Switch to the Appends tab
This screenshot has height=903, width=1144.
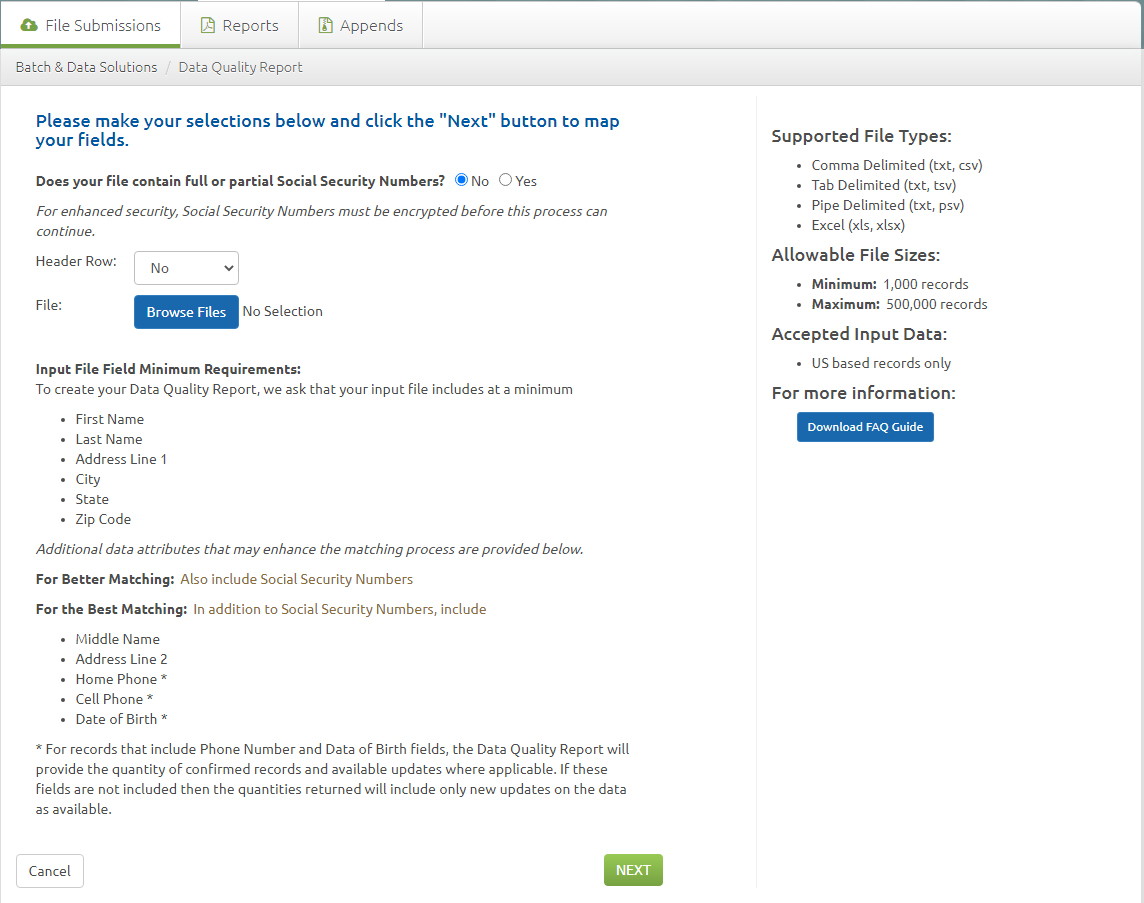(x=360, y=26)
